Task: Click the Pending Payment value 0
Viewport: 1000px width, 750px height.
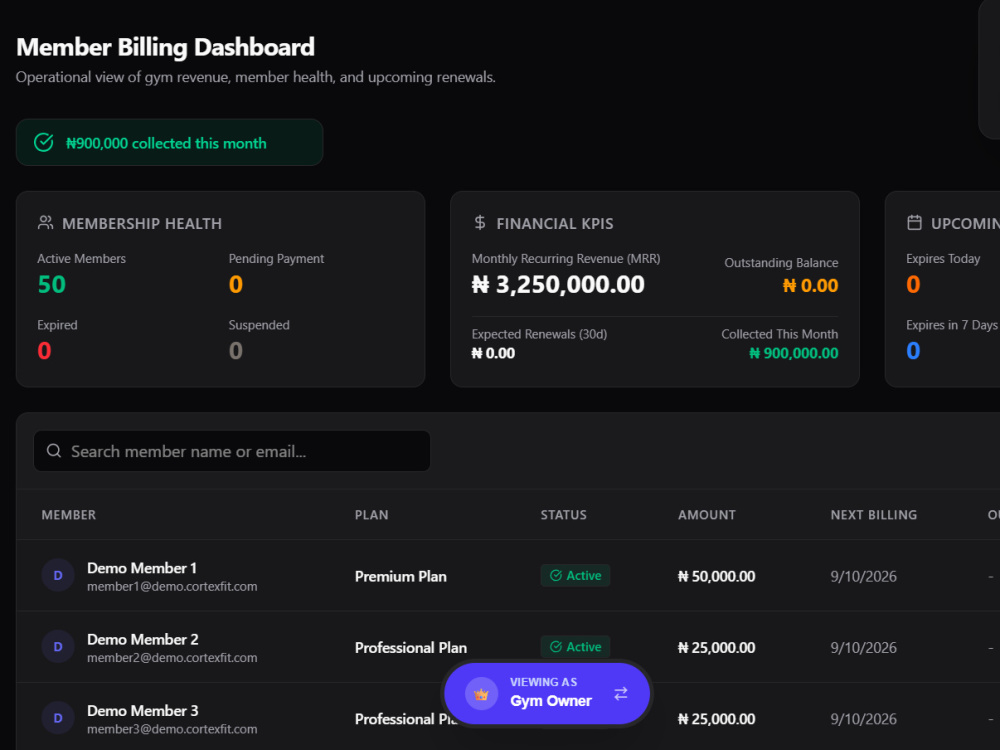Action: pyautogui.click(x=236, y=284)
